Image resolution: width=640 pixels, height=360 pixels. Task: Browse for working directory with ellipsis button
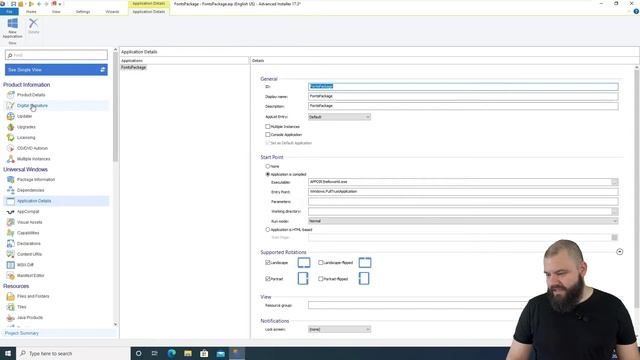tap(614, 211)
